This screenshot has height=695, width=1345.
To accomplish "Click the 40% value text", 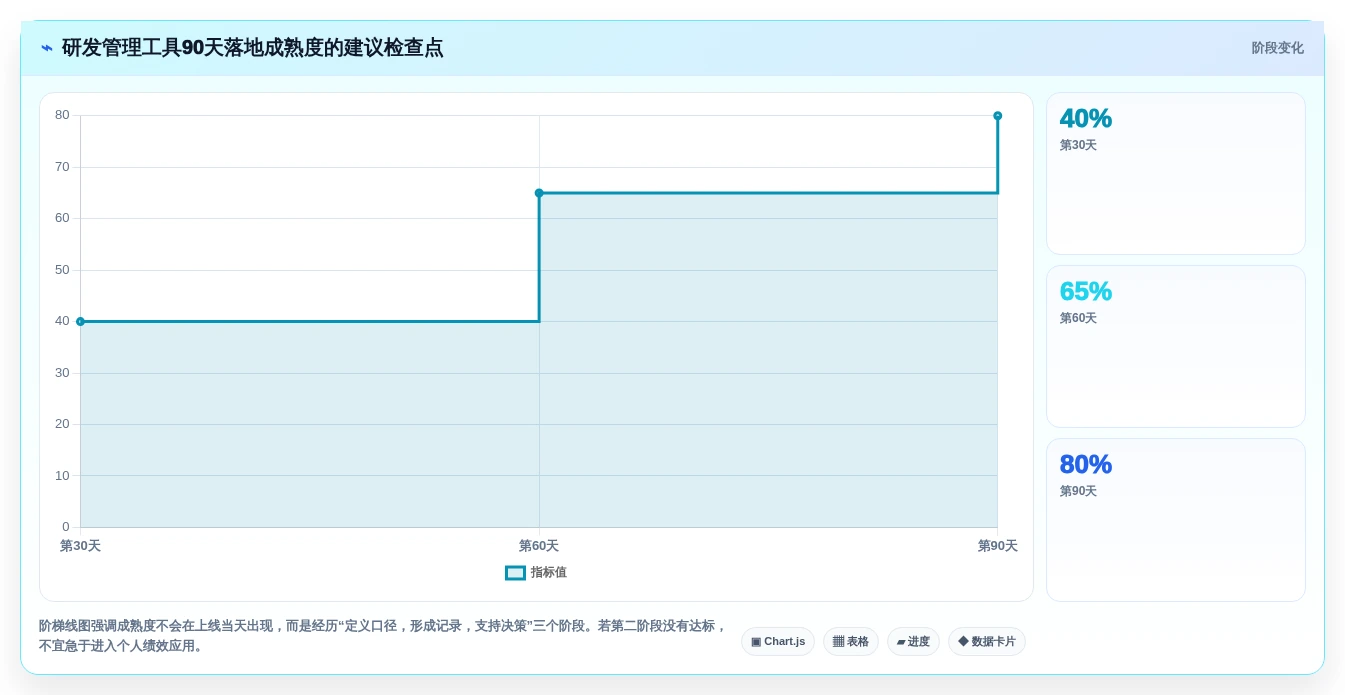I will (1086, 118).
